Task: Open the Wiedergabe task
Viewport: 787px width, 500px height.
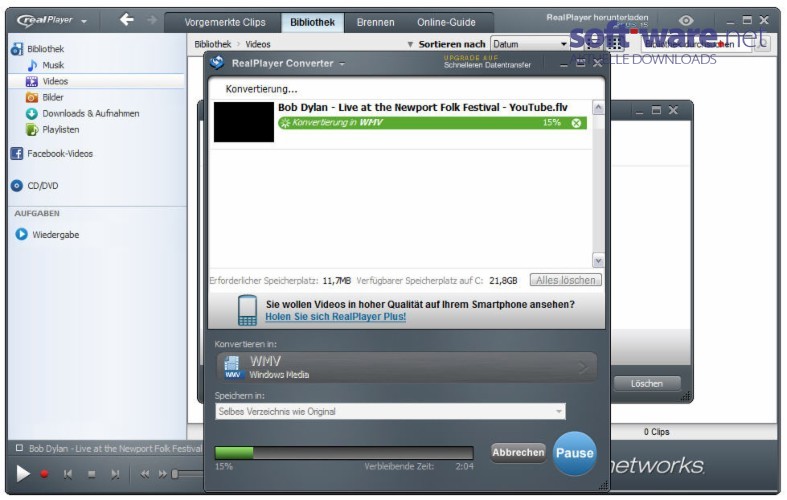Action: [x=55, y=234]
